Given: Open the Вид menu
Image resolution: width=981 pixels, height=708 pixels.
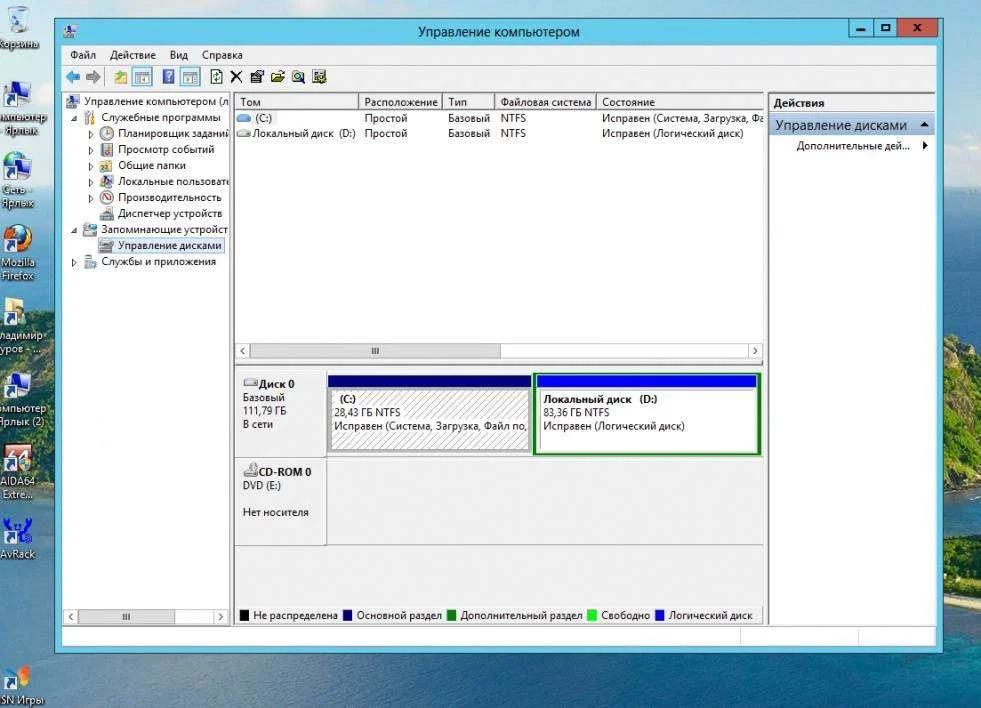Looking at the screenshot, I should point(178,55).
